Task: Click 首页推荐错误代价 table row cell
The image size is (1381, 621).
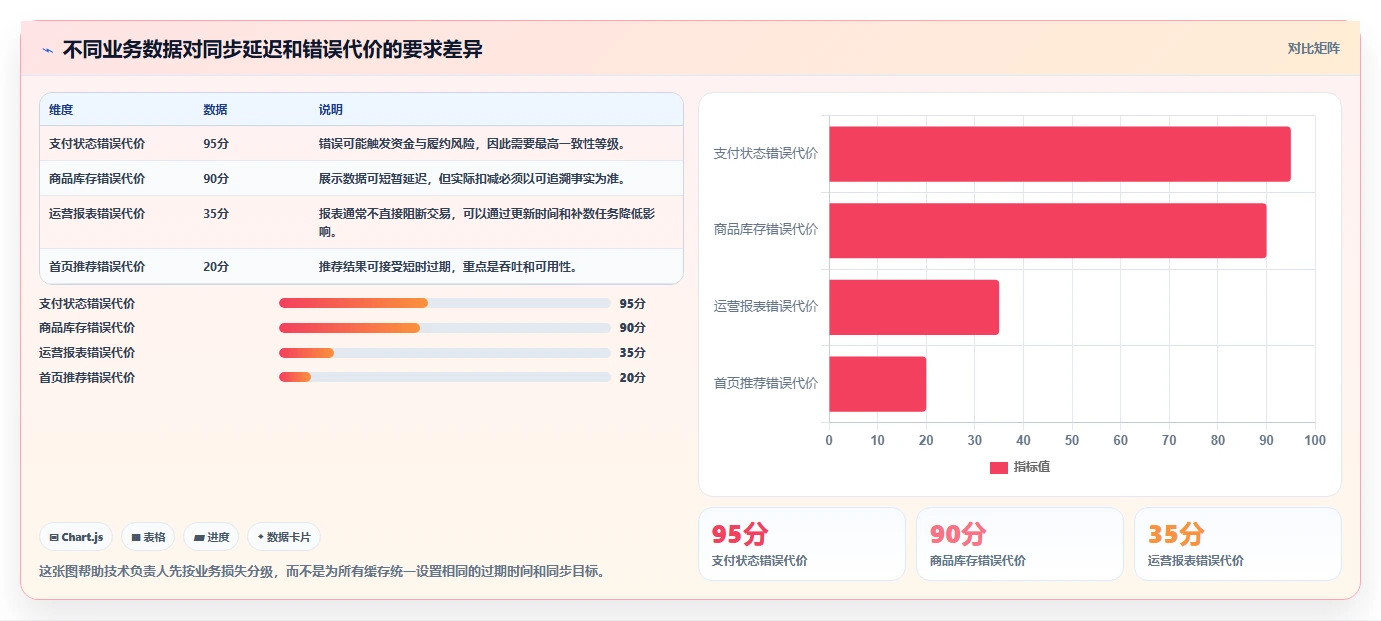Action: (x=97, y=267)
